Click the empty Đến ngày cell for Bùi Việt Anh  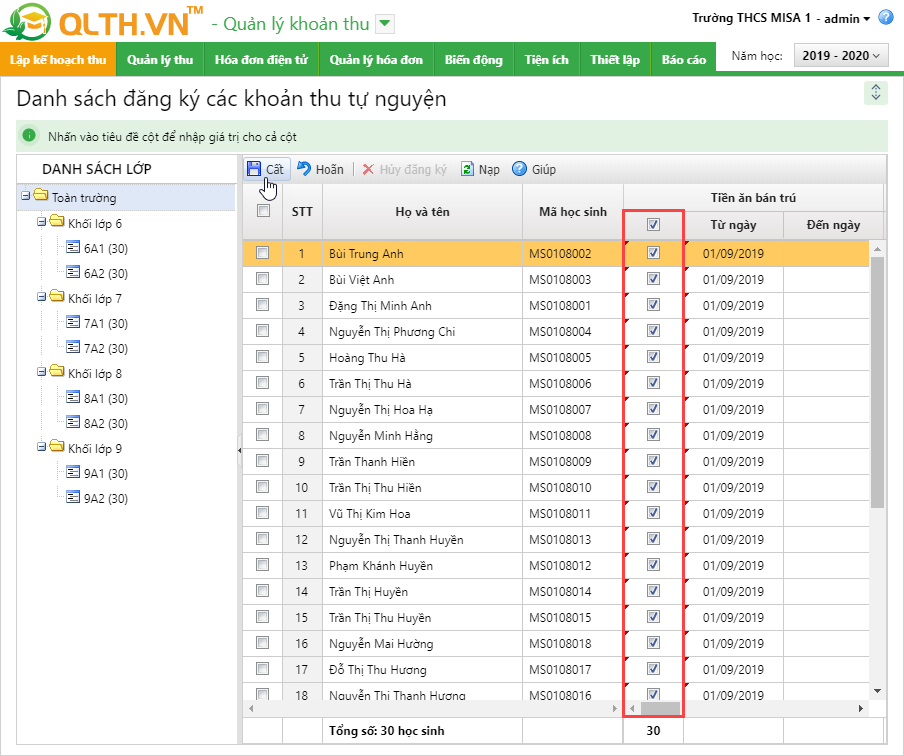pyautogui.click(x=827, y=279)
